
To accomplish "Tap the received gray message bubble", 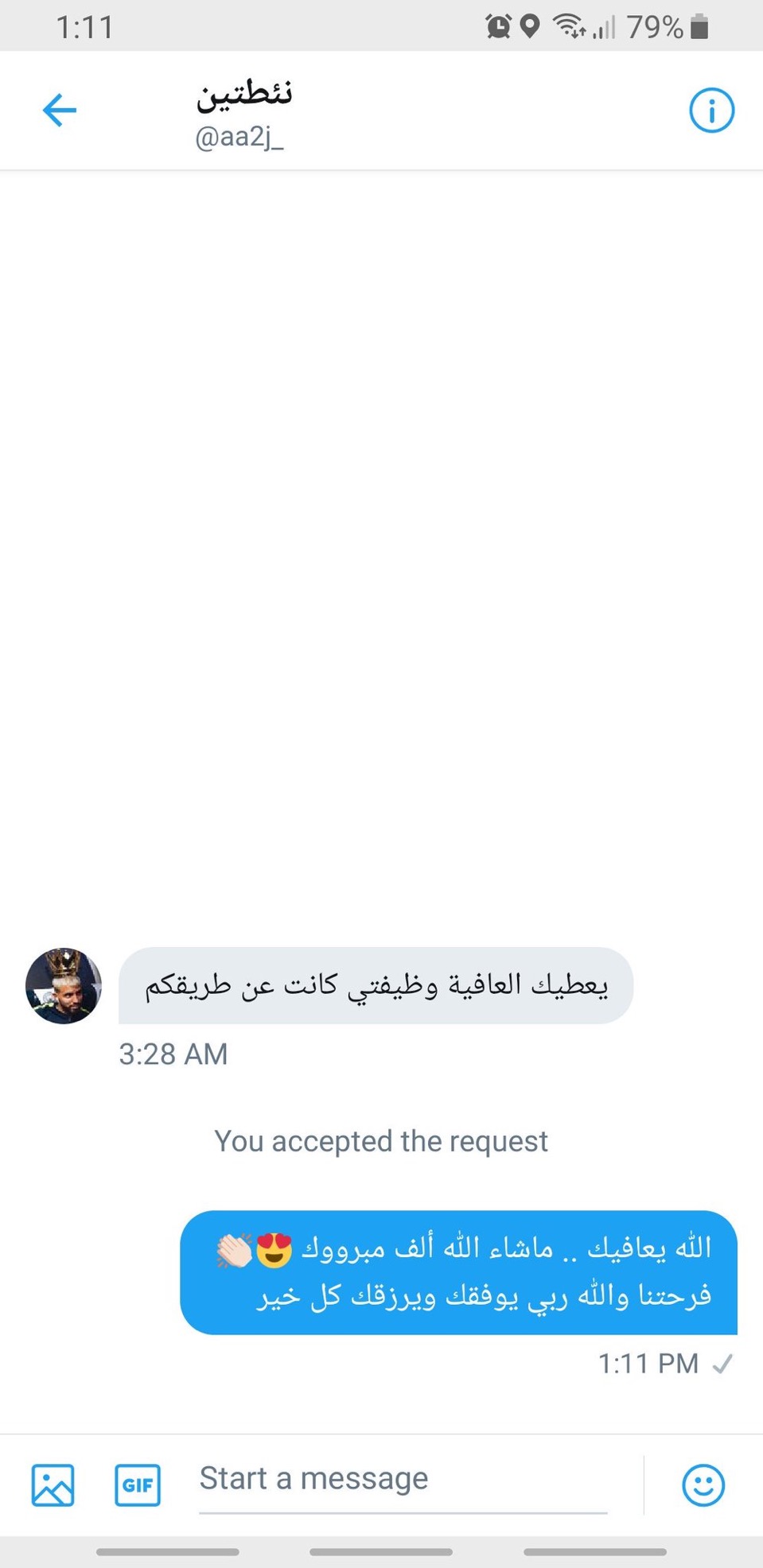I will 376,985.
